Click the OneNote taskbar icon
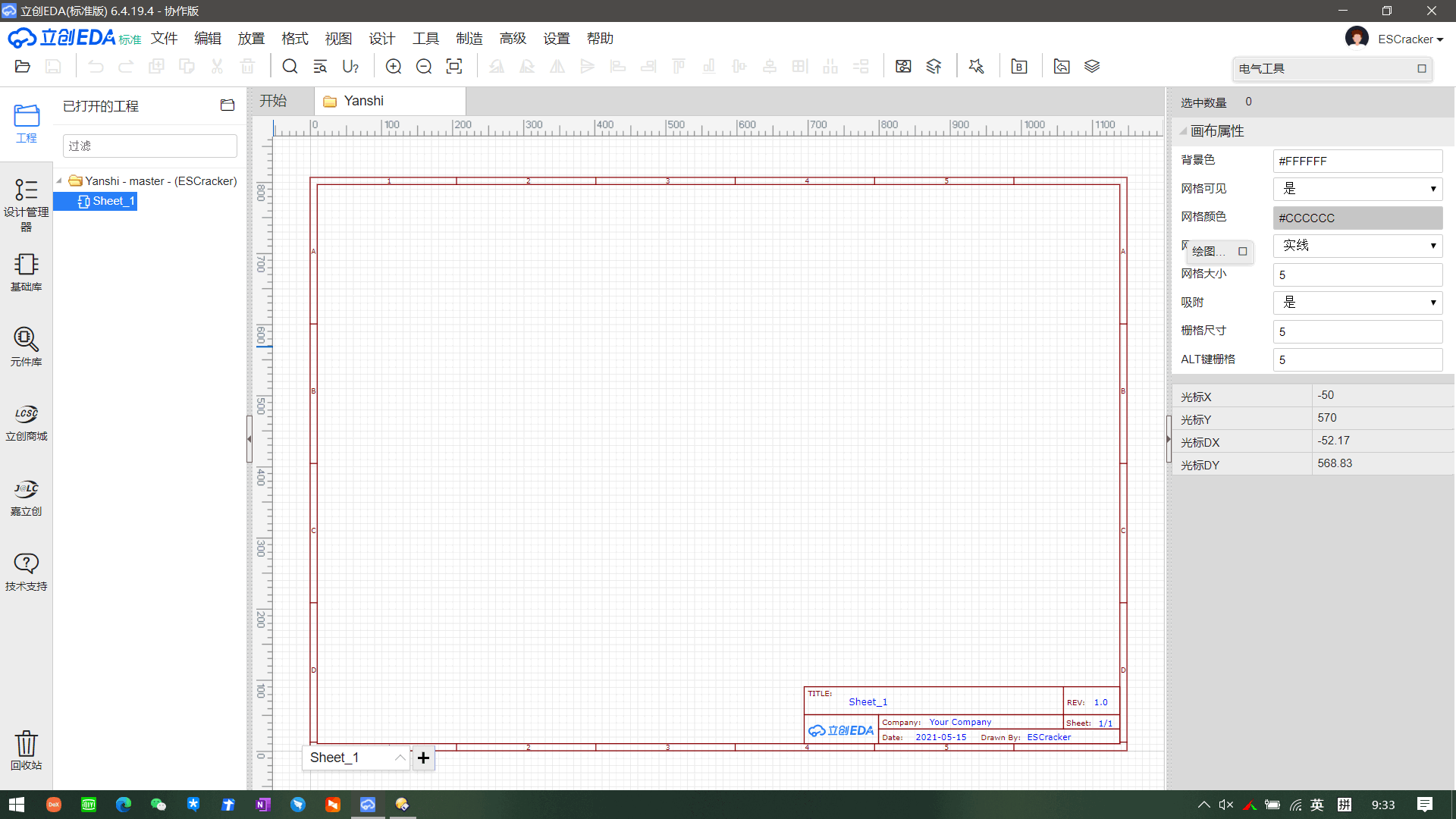Viewport: 1456px width, 819px height. [263, 805]
